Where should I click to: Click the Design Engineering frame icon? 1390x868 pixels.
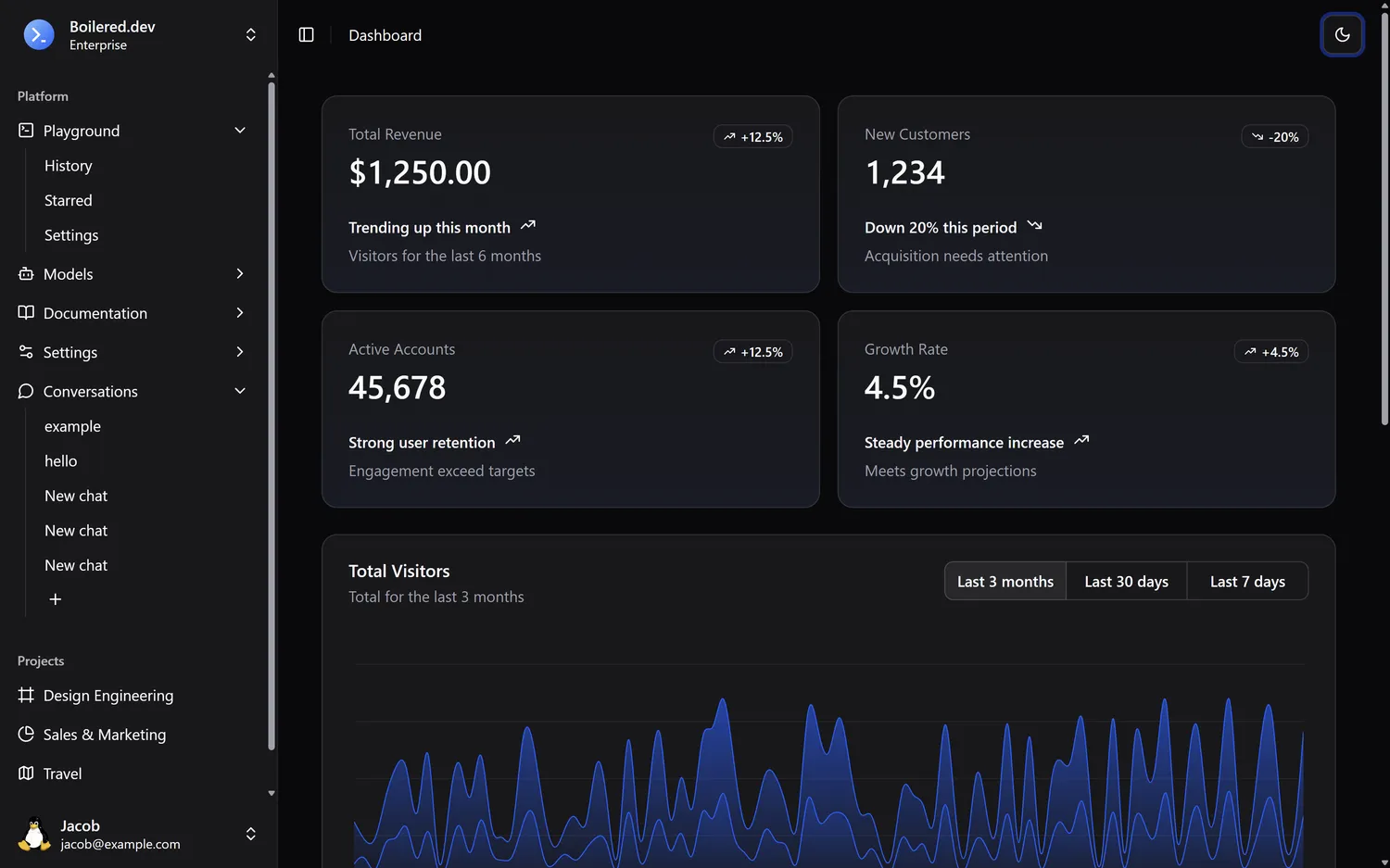[26, 696]
